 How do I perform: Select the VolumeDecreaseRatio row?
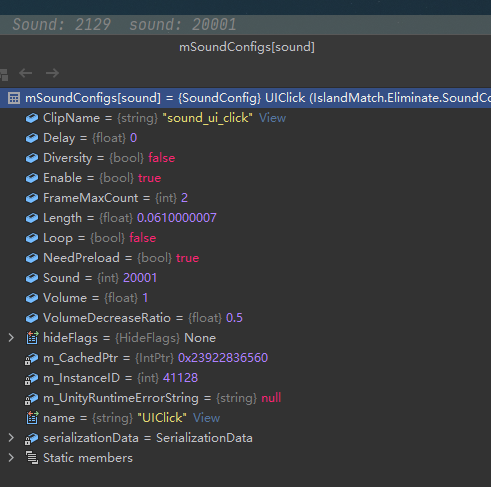tap(245, 318)
